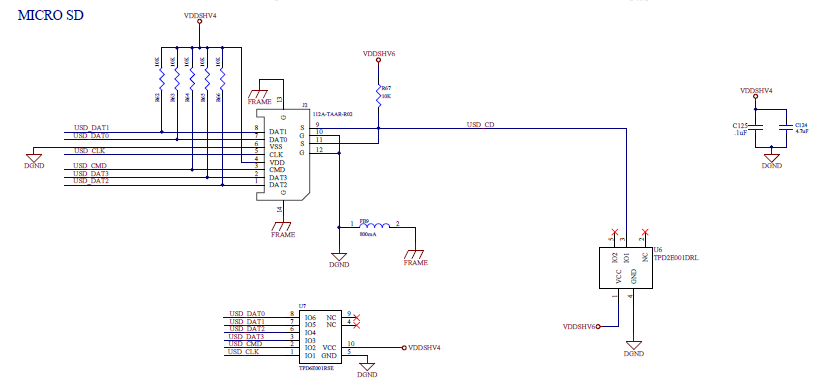Click the U6 TPD2E001DRL chip body
Image resolution: width=822 pixels, height=390 pixels.
[626, 267]
